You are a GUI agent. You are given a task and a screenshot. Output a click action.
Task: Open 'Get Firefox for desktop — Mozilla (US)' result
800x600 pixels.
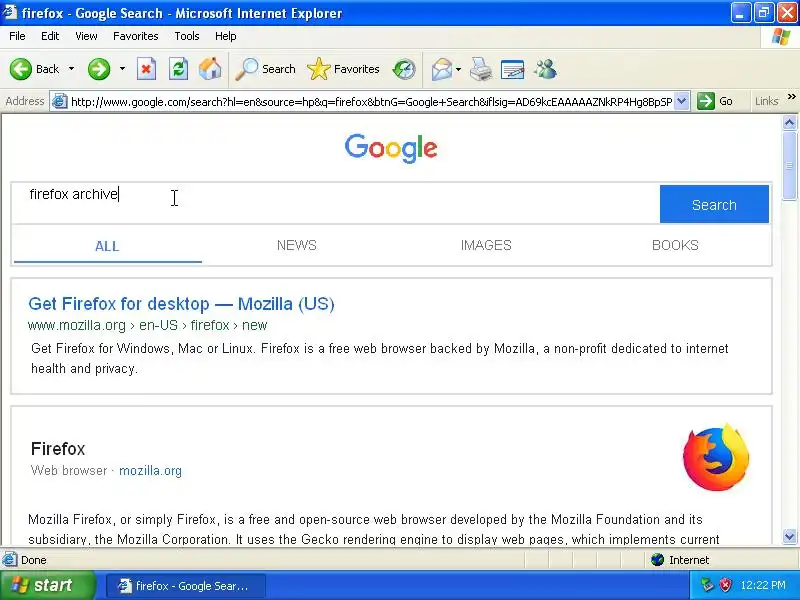coord(182,304)
